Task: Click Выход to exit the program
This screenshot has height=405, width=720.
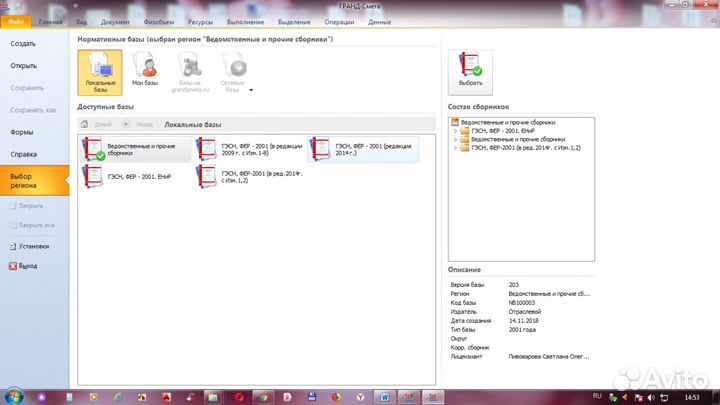Action: tap(27, 266)
